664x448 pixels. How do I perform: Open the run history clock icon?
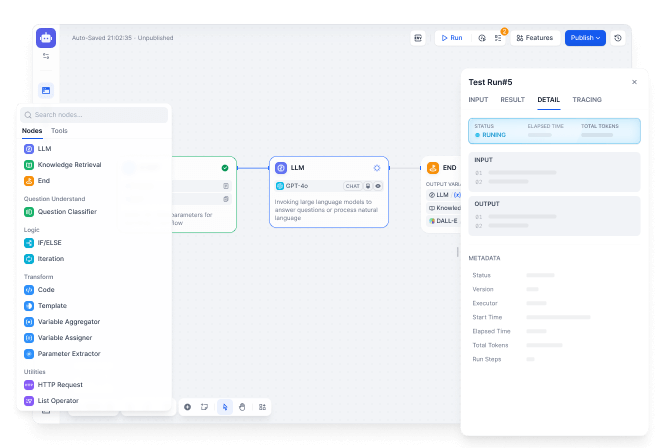[x=481, y=38]
